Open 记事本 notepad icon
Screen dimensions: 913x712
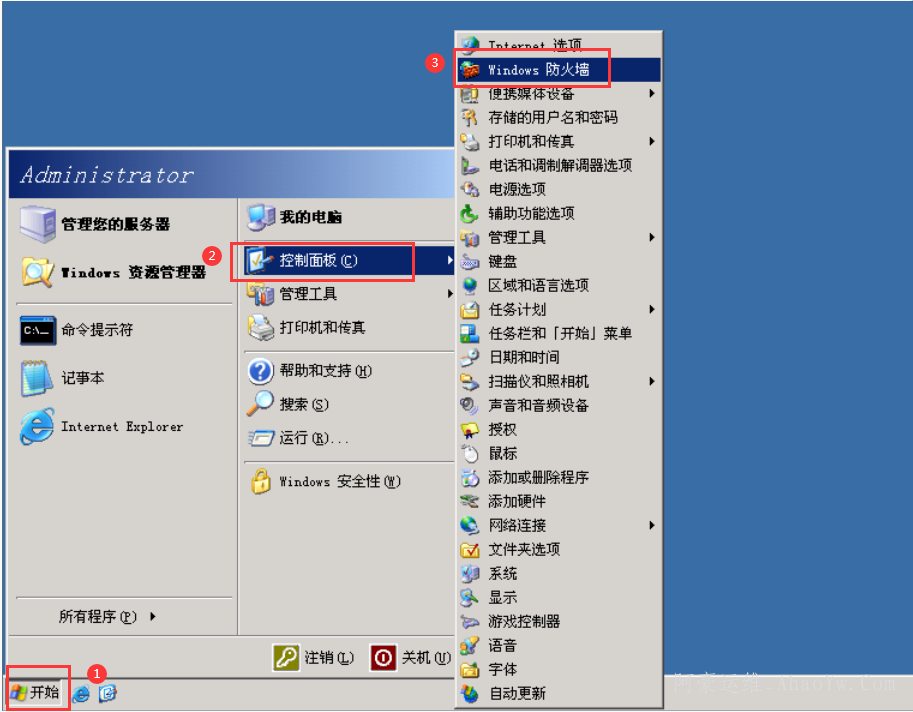click(x=35, y=378)
